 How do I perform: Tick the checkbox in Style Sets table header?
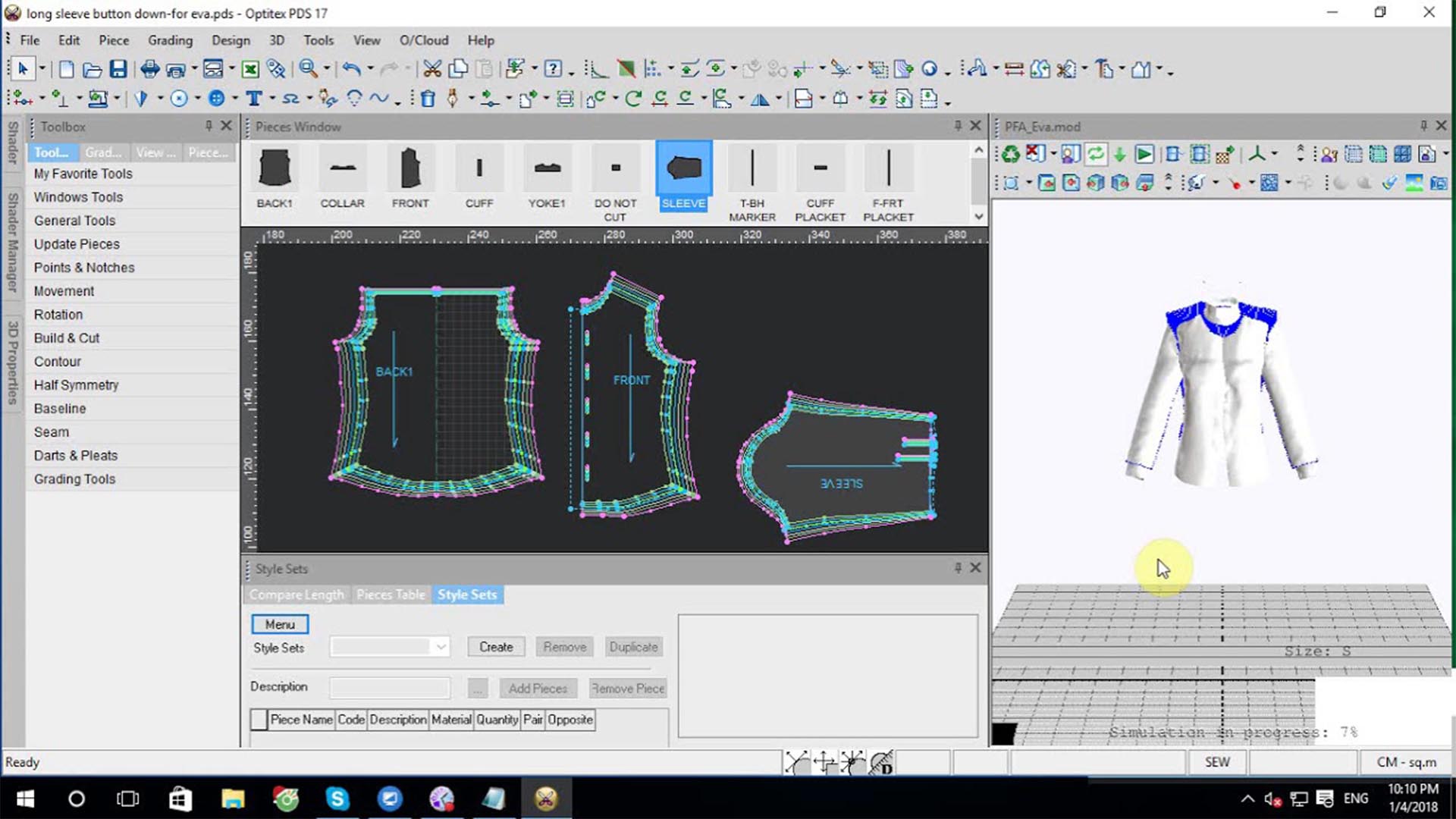pos(259,720)
